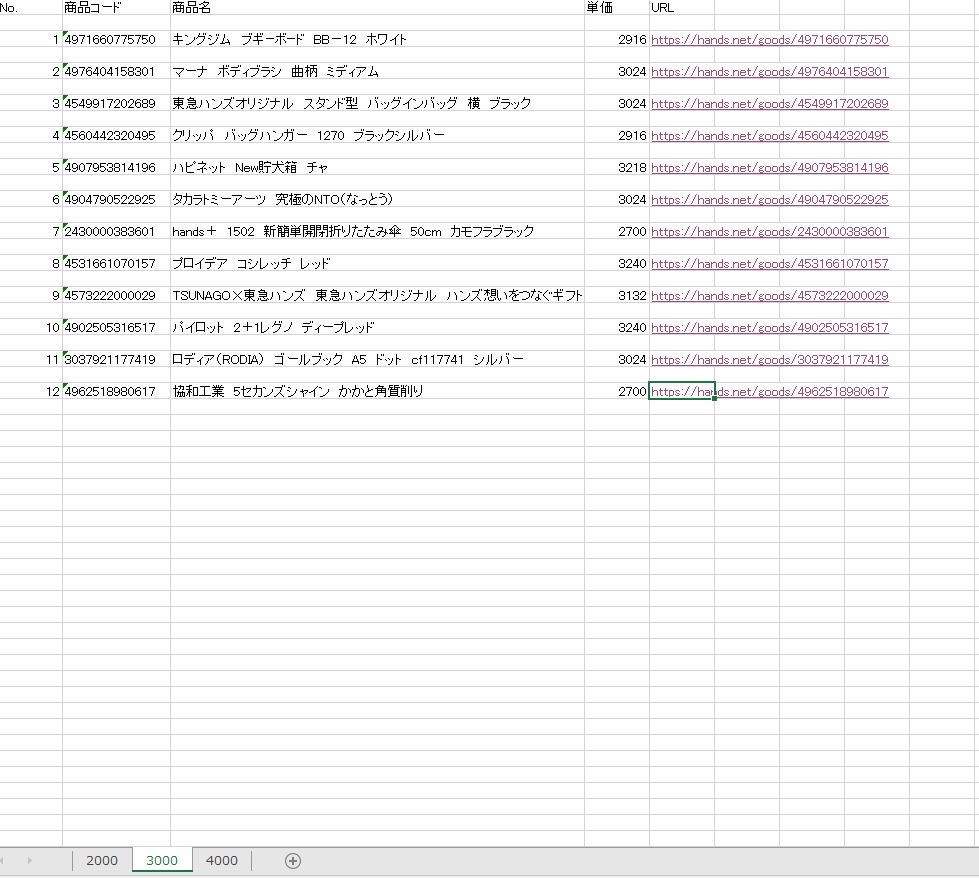This screenshot has height=878, width=979.
Task: Select the URL header cell
Action: 681,7
